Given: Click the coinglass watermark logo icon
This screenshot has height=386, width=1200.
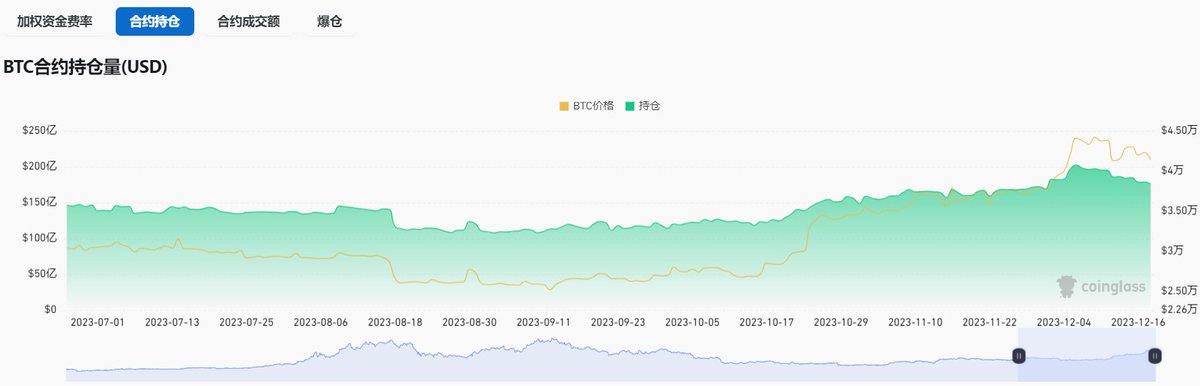Looking at the screenshot, I should click(x=1066, y=287).
